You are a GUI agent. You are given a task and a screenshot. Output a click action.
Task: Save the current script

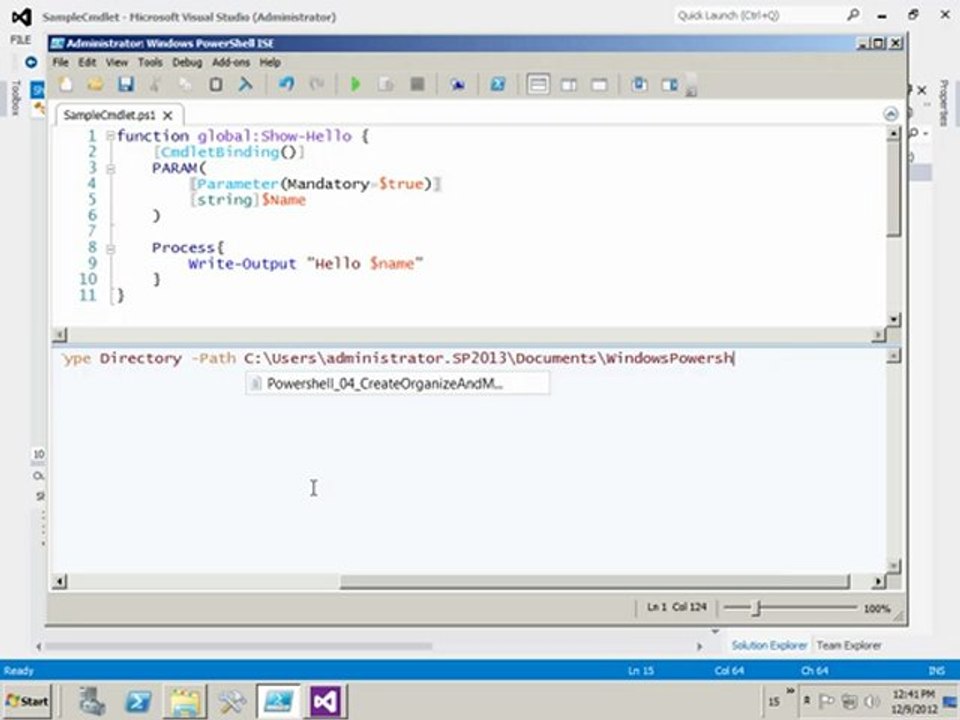pyautogui.click(x=126, y=84)
